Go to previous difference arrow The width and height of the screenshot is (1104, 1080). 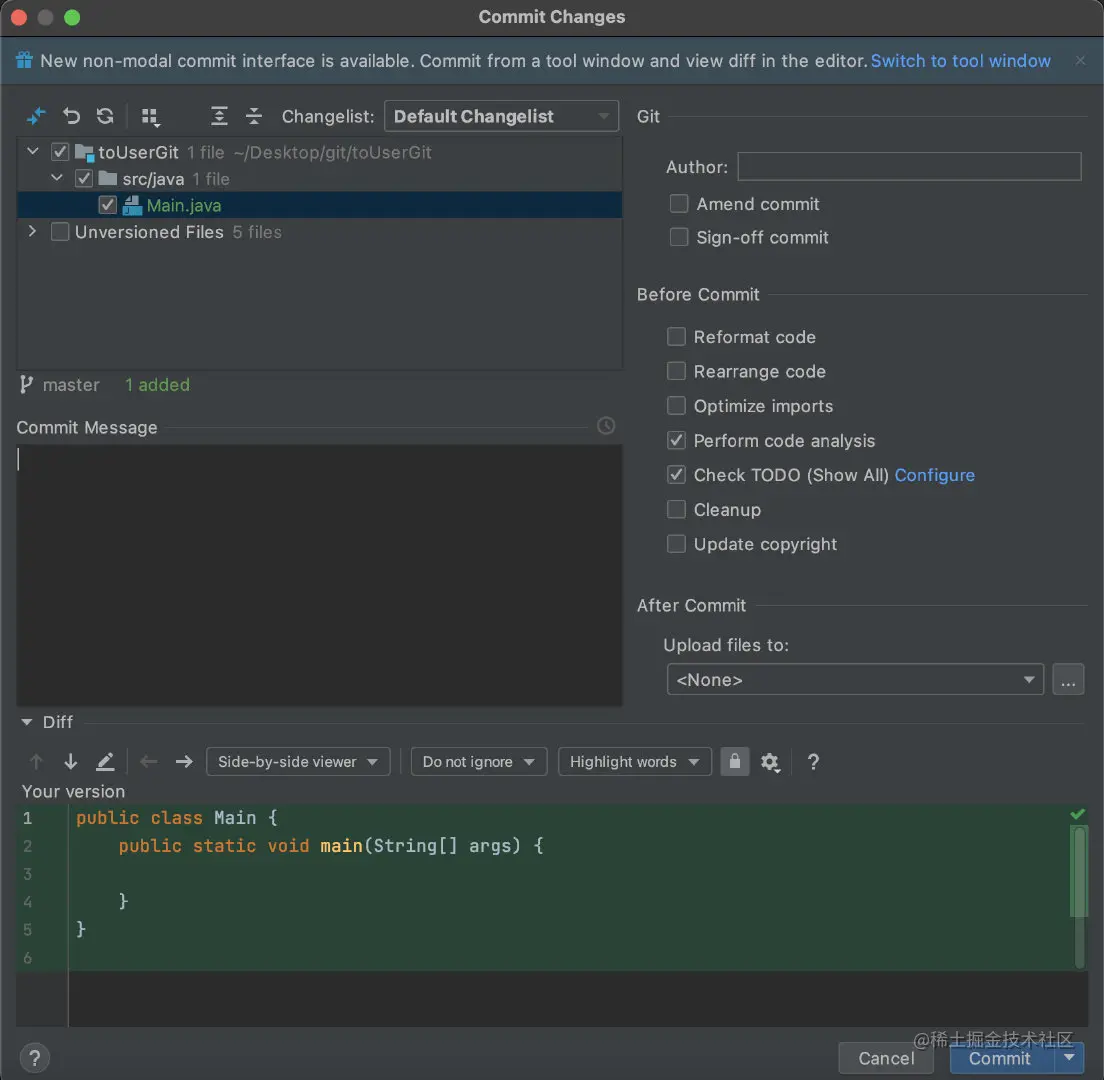pos(36,762)
